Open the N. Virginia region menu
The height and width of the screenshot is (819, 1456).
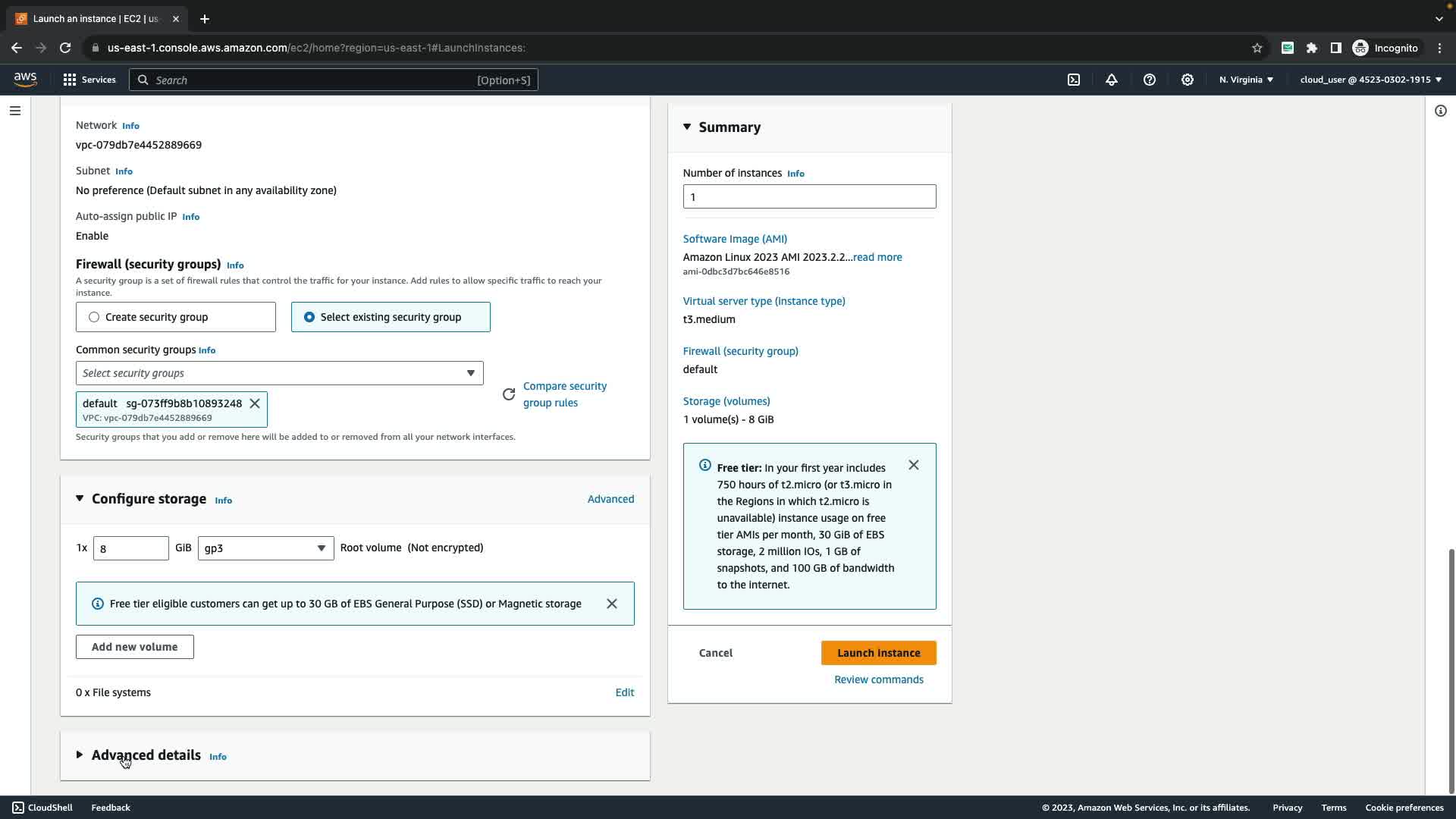(1246, 80)
